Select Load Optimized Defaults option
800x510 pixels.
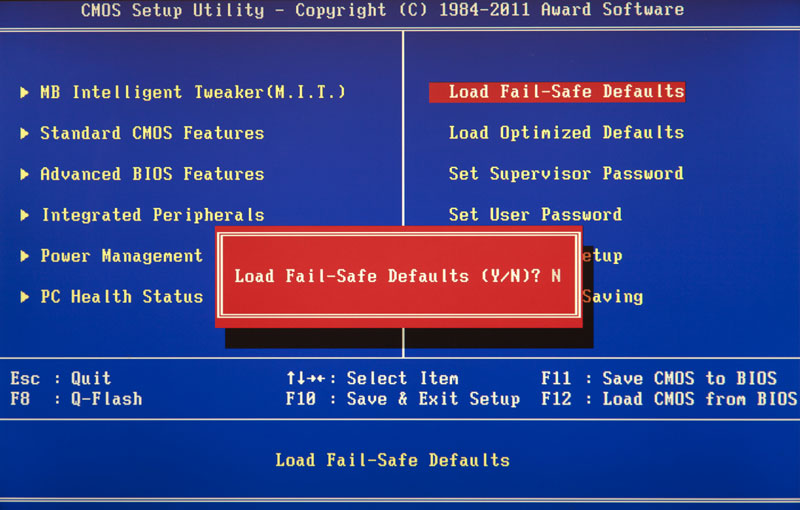point(566,133)
